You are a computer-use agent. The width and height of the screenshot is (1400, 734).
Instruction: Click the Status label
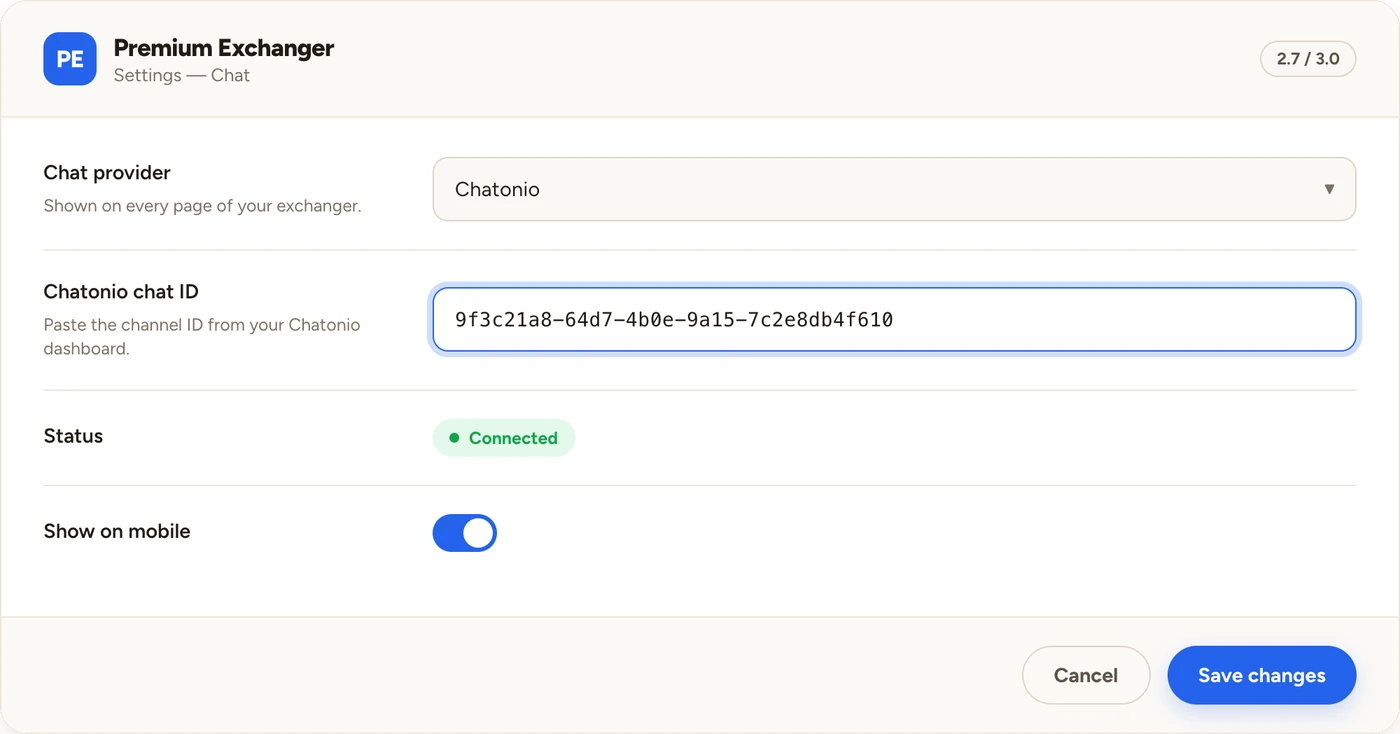[x=73, y=436]
